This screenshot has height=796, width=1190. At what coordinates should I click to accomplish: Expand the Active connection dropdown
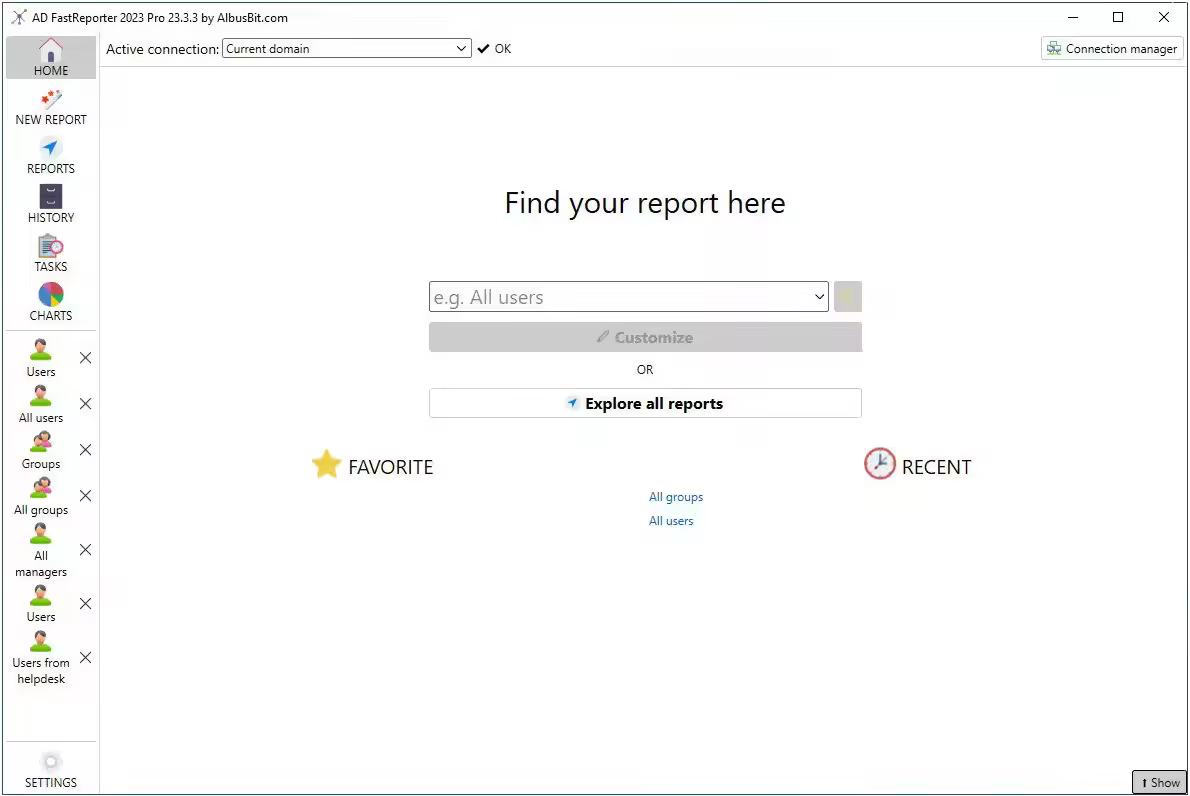[461, 49]
